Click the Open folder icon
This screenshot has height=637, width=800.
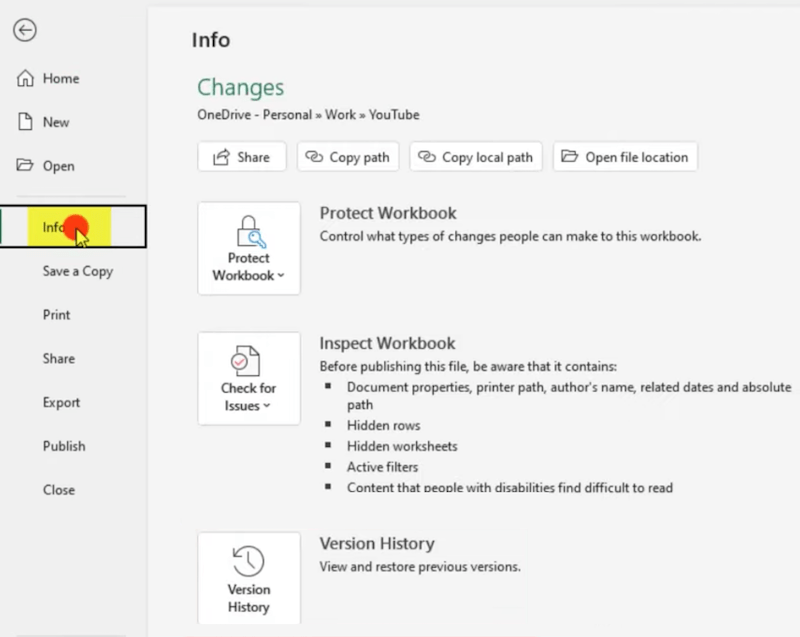point(24,165)
